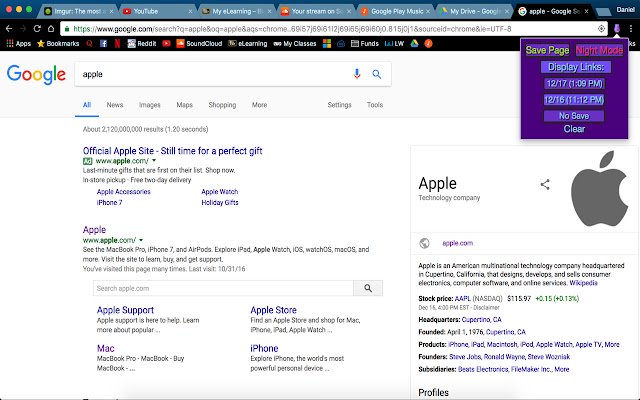The image size is (640, 400).
Task: Click the globe icon beside apple.com
Action: pos(424,243)
